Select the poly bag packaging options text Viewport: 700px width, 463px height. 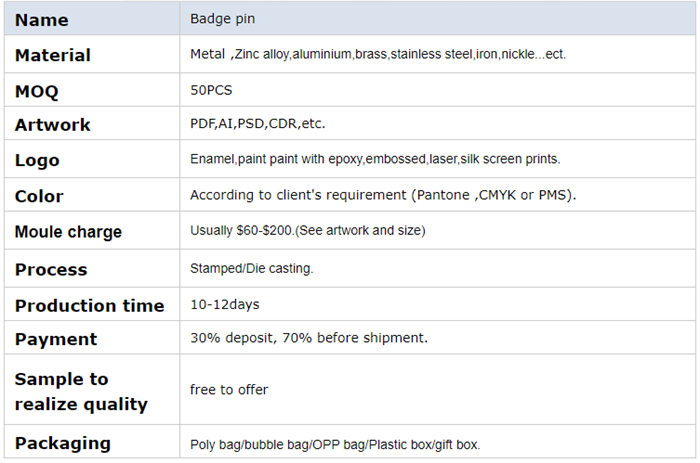pyautogui.click(x=342, y=444)
